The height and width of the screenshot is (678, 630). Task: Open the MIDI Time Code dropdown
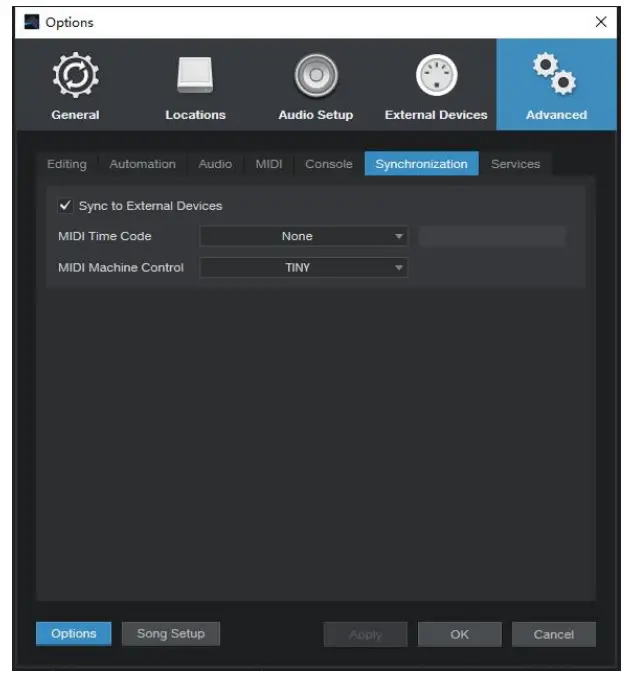pos(304,237)
